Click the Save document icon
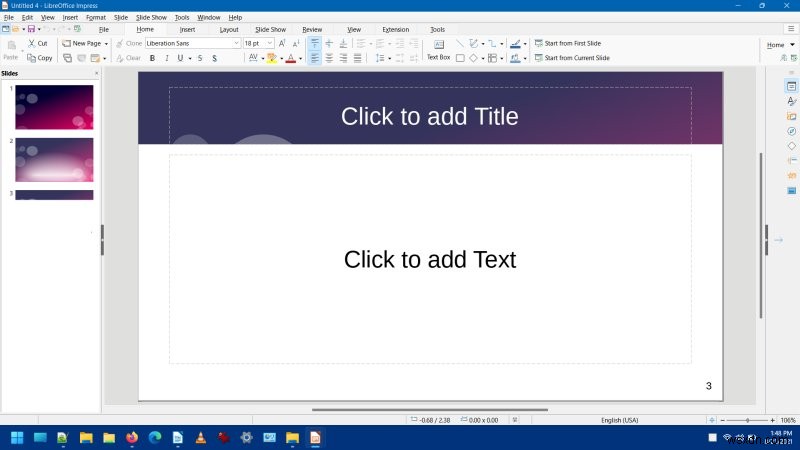The height and width of the screenshot is (450, 800). click(x=31, y=29)
